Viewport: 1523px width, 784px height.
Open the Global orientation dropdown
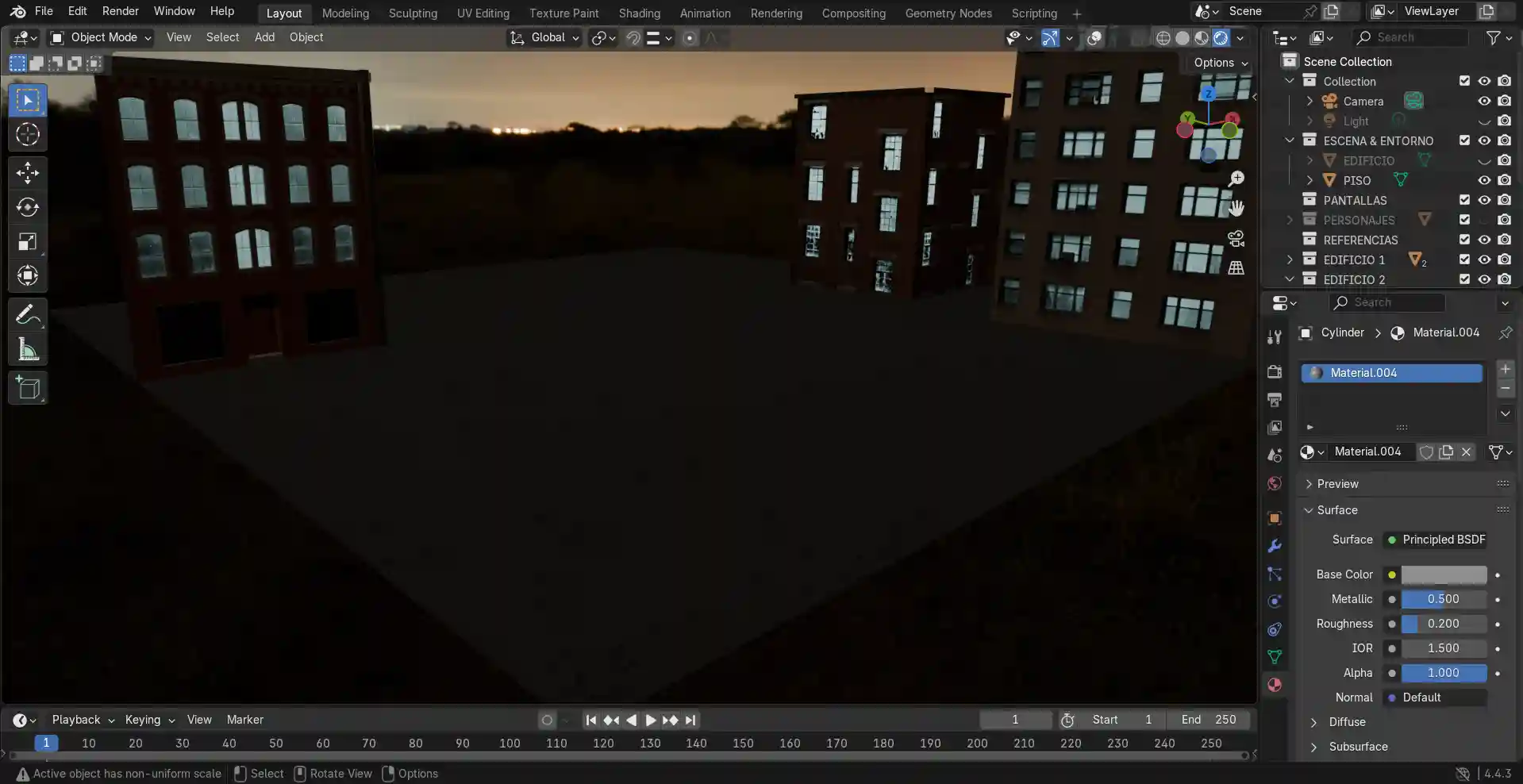[544, 37]
